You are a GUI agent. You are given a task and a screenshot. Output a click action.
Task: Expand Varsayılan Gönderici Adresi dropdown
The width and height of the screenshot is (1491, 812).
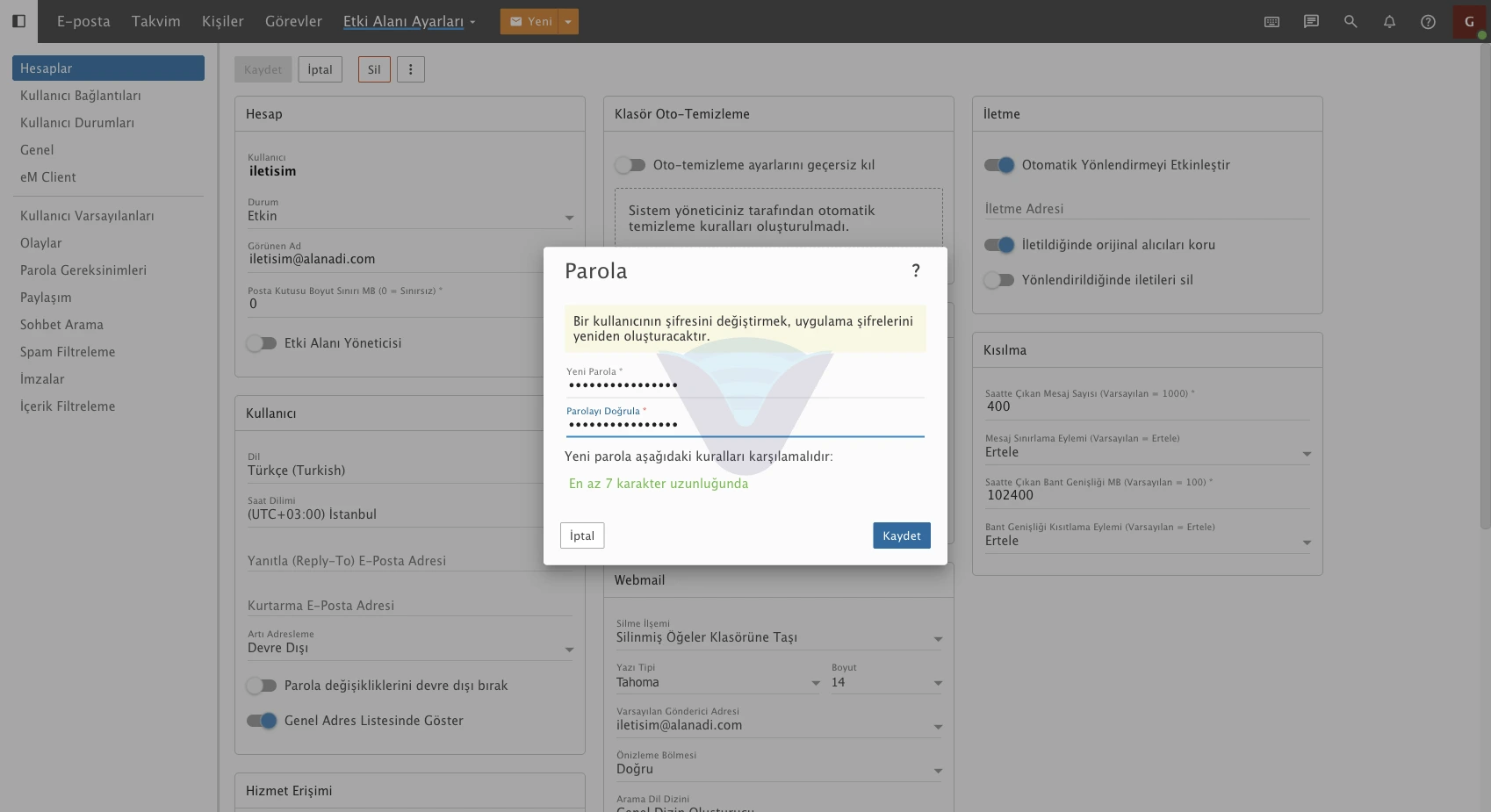(779, 725)
